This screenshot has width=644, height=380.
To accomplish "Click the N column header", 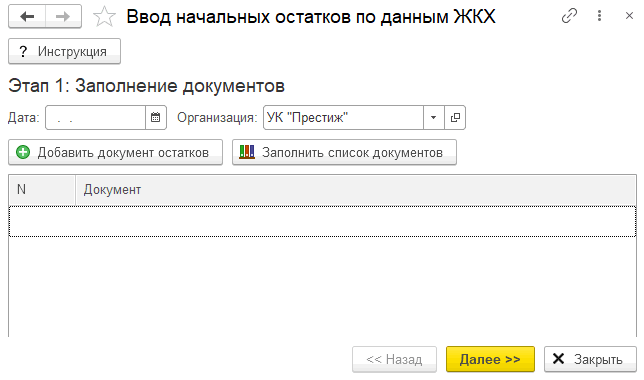I will click(42, 190).
